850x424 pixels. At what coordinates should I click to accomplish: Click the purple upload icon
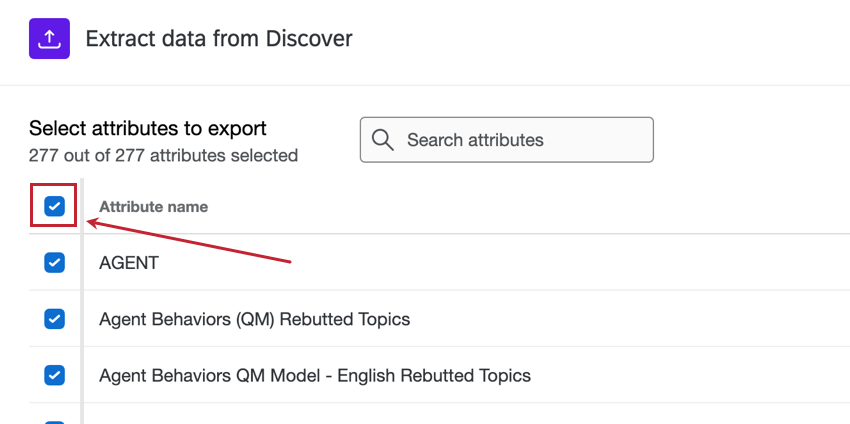point(49,39)
